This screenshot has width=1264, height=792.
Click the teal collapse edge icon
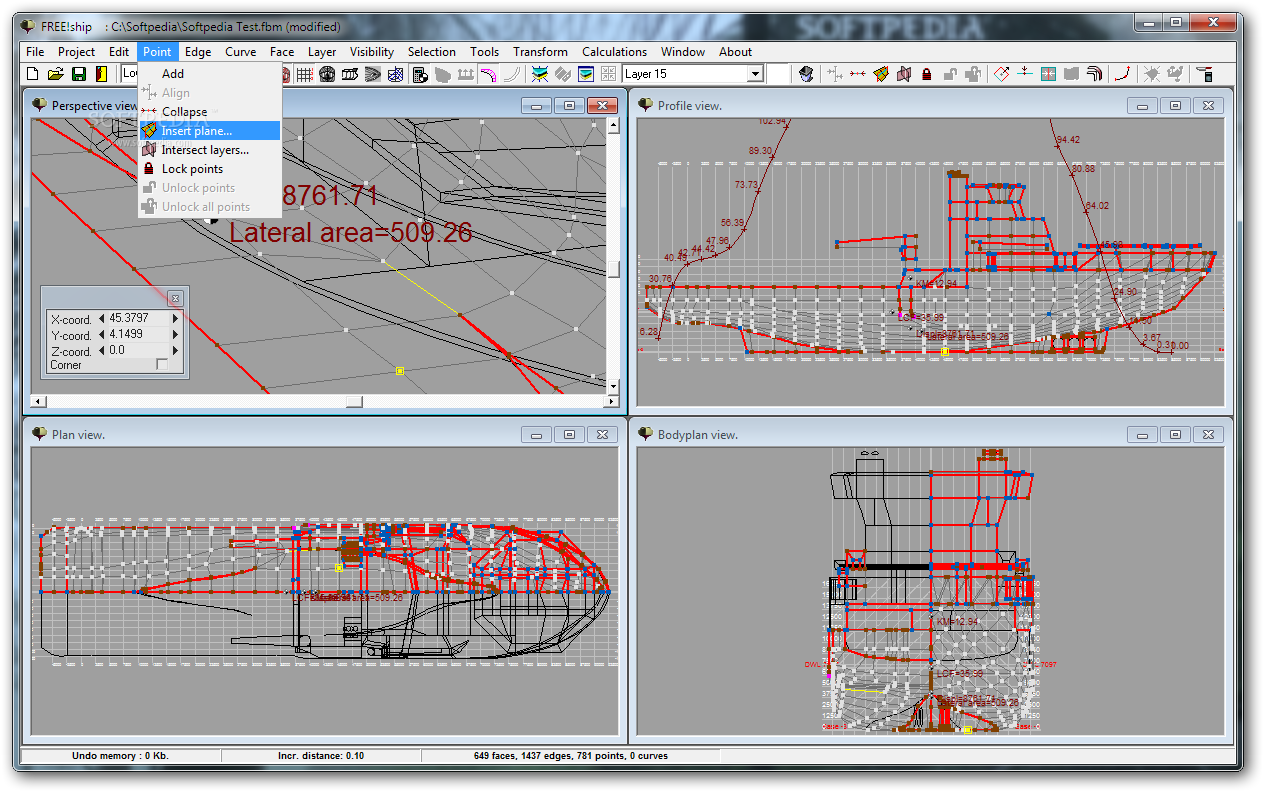pos(1049,73)
